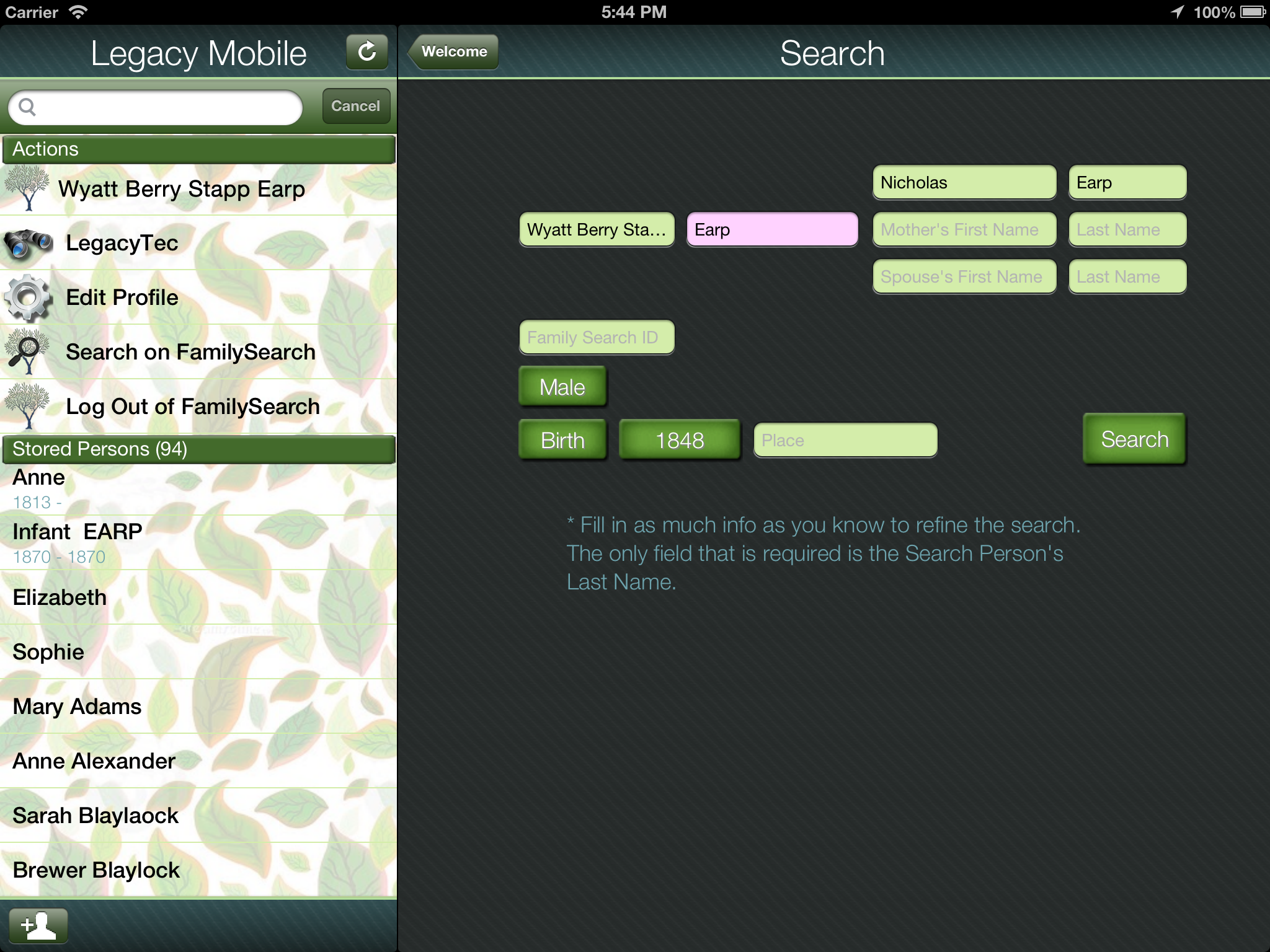1270x952 pixels.
Task: Tap the magnifying glass Search on FamilySearch icon
Action: click(x=27, y=351)
